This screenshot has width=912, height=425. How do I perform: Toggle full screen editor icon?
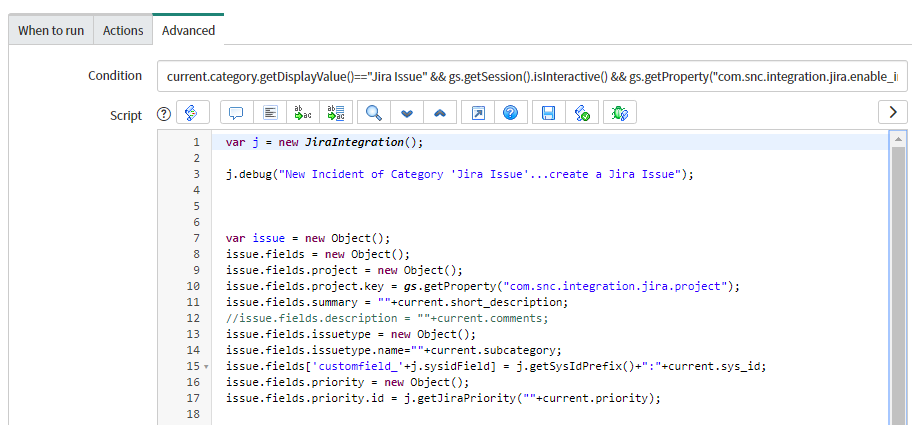[478, 112]
